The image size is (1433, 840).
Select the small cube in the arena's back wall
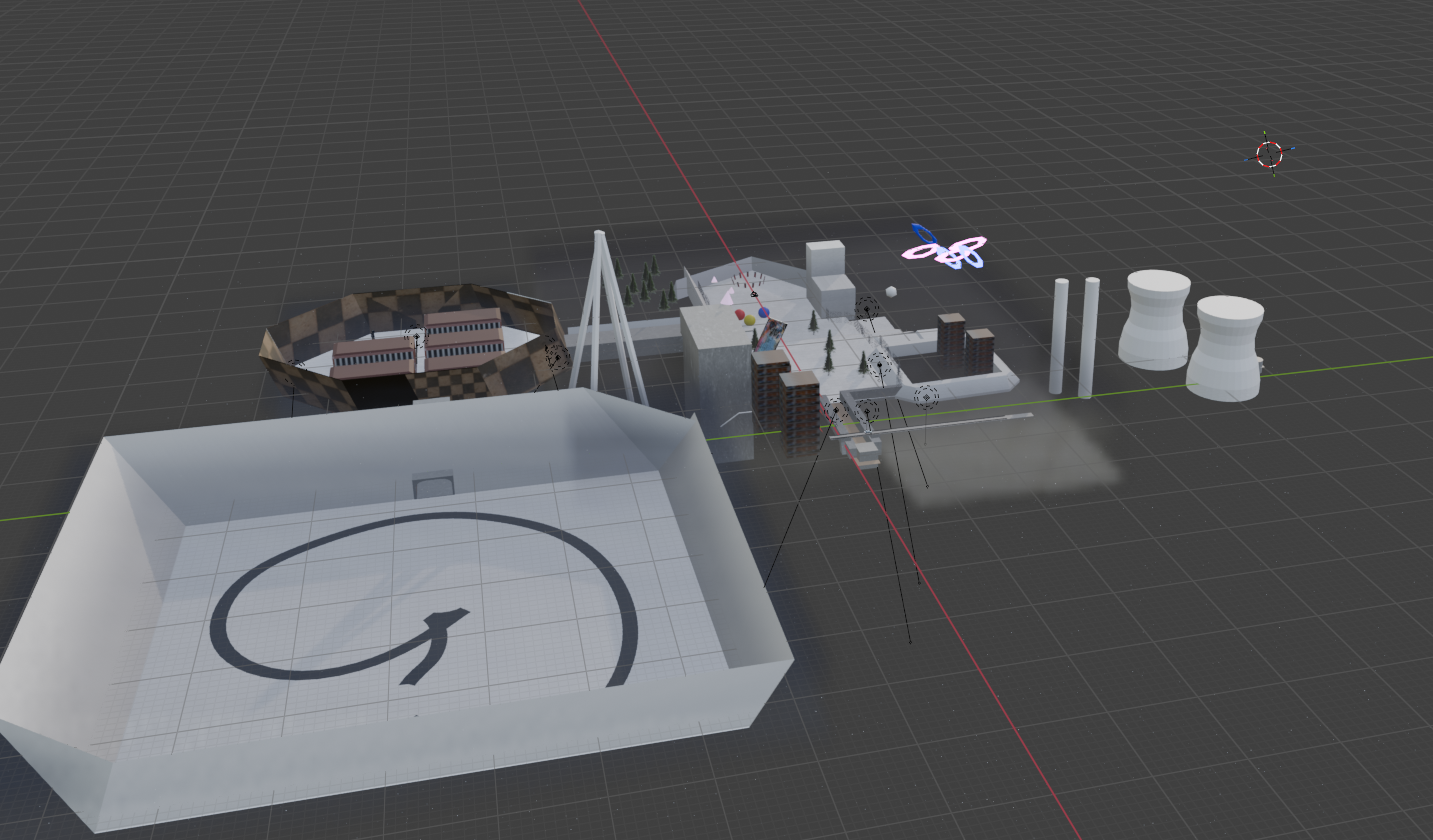coord(433,484)
